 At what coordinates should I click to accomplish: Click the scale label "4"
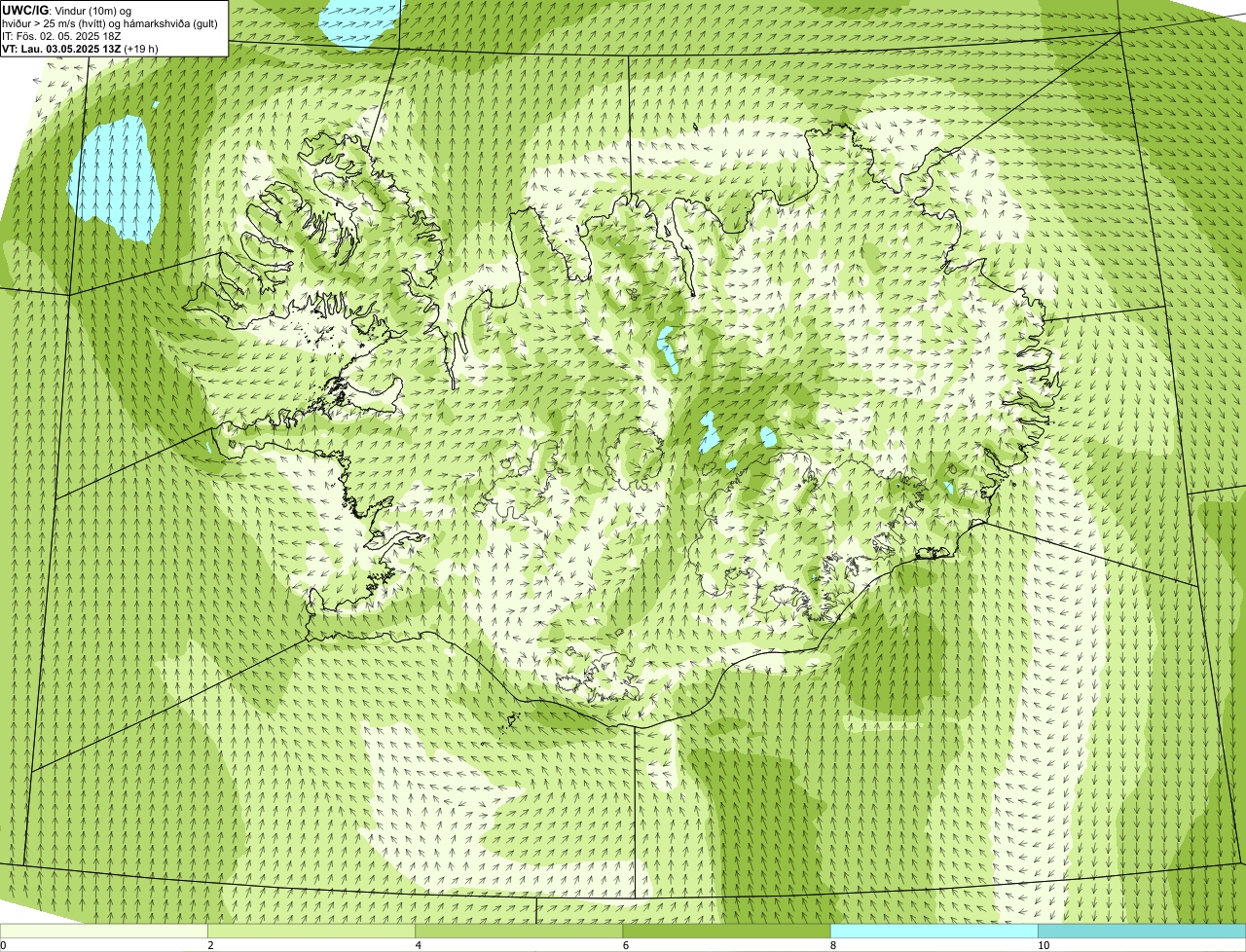tap(419, 945)
